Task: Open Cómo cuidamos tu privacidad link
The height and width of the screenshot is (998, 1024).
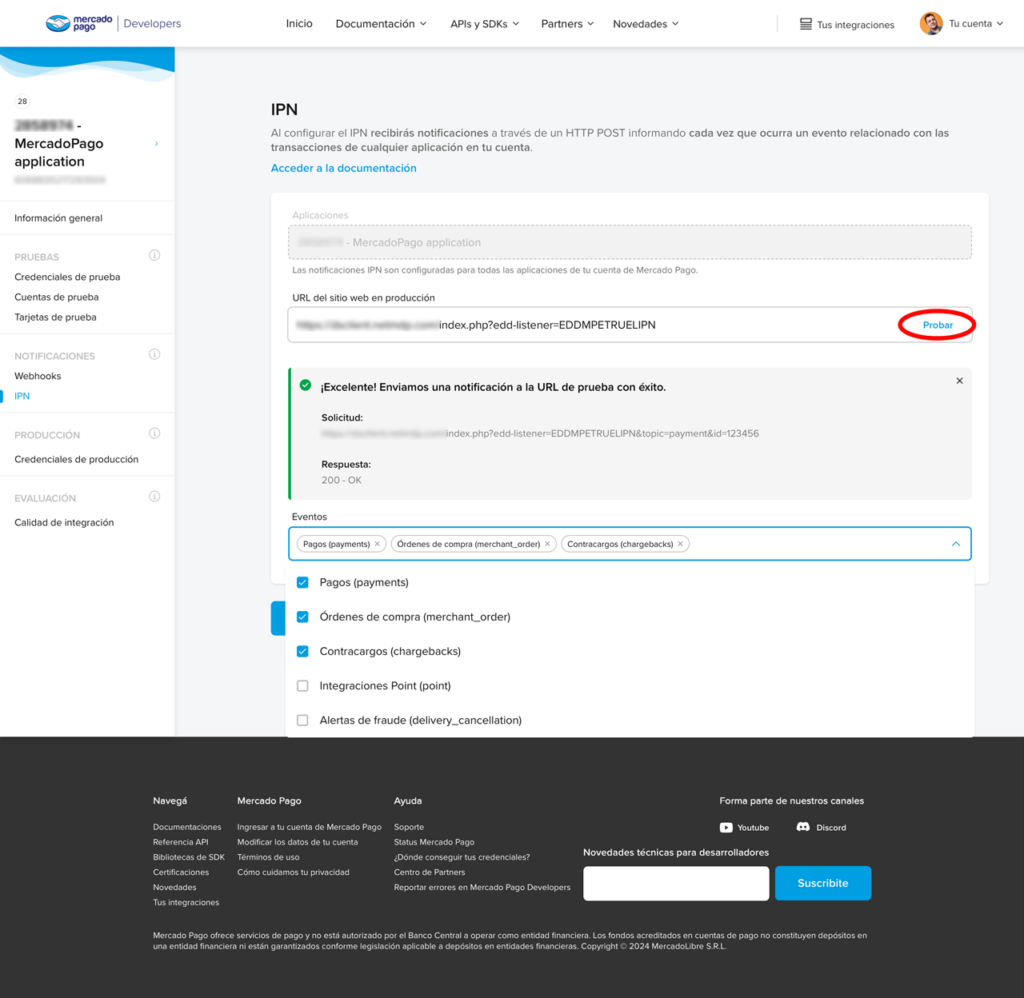Action: coord(293,873)
